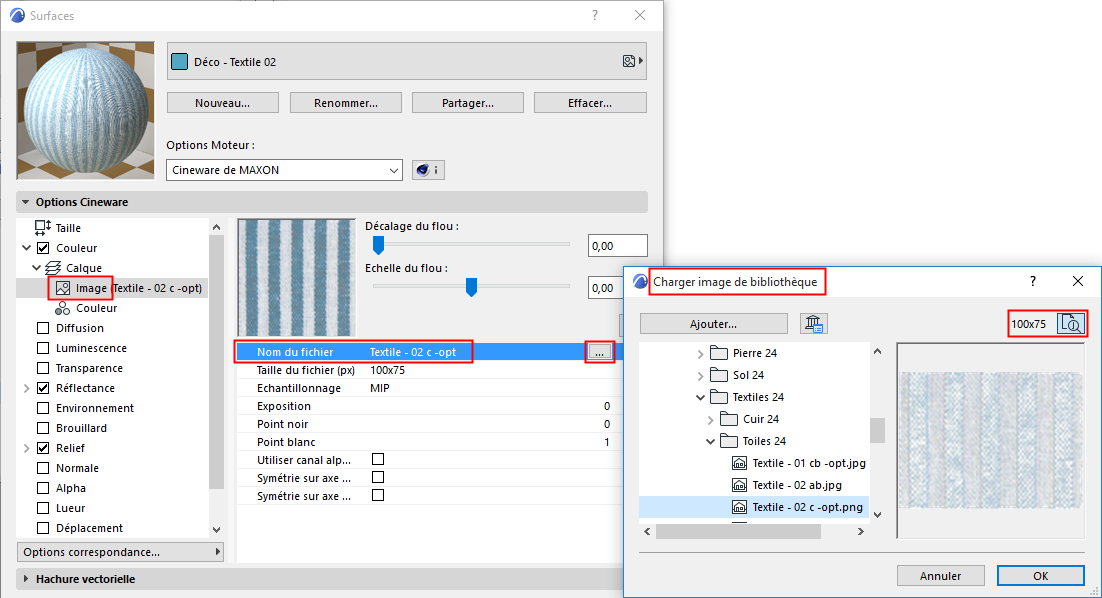Select the Calque layer icon
This screenshot has height=598, width=1102.
[53, 268]
